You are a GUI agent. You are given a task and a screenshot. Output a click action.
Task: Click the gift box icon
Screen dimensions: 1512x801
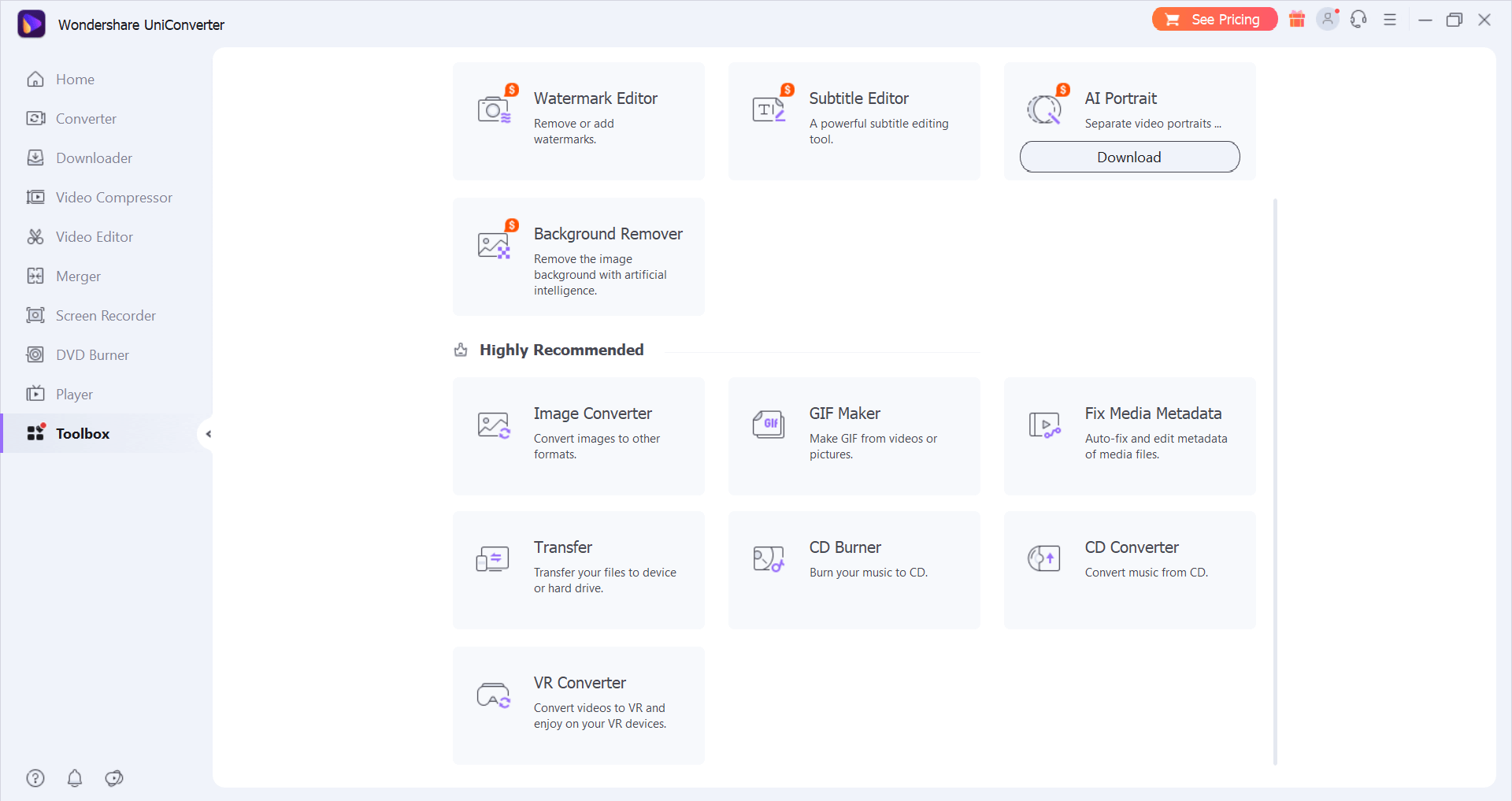1297,19
